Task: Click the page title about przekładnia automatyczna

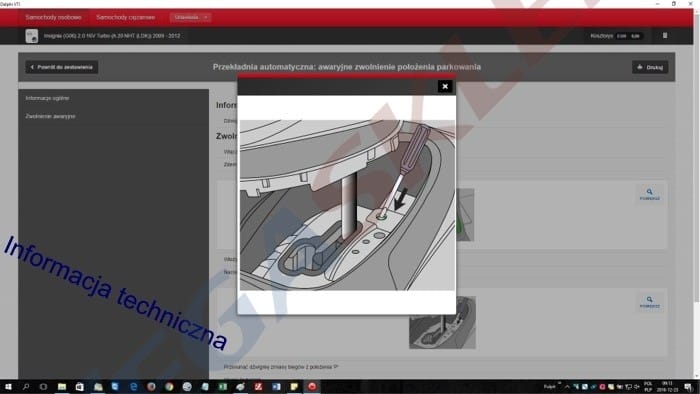Action: pyautogui.click(x=347, y=67)
